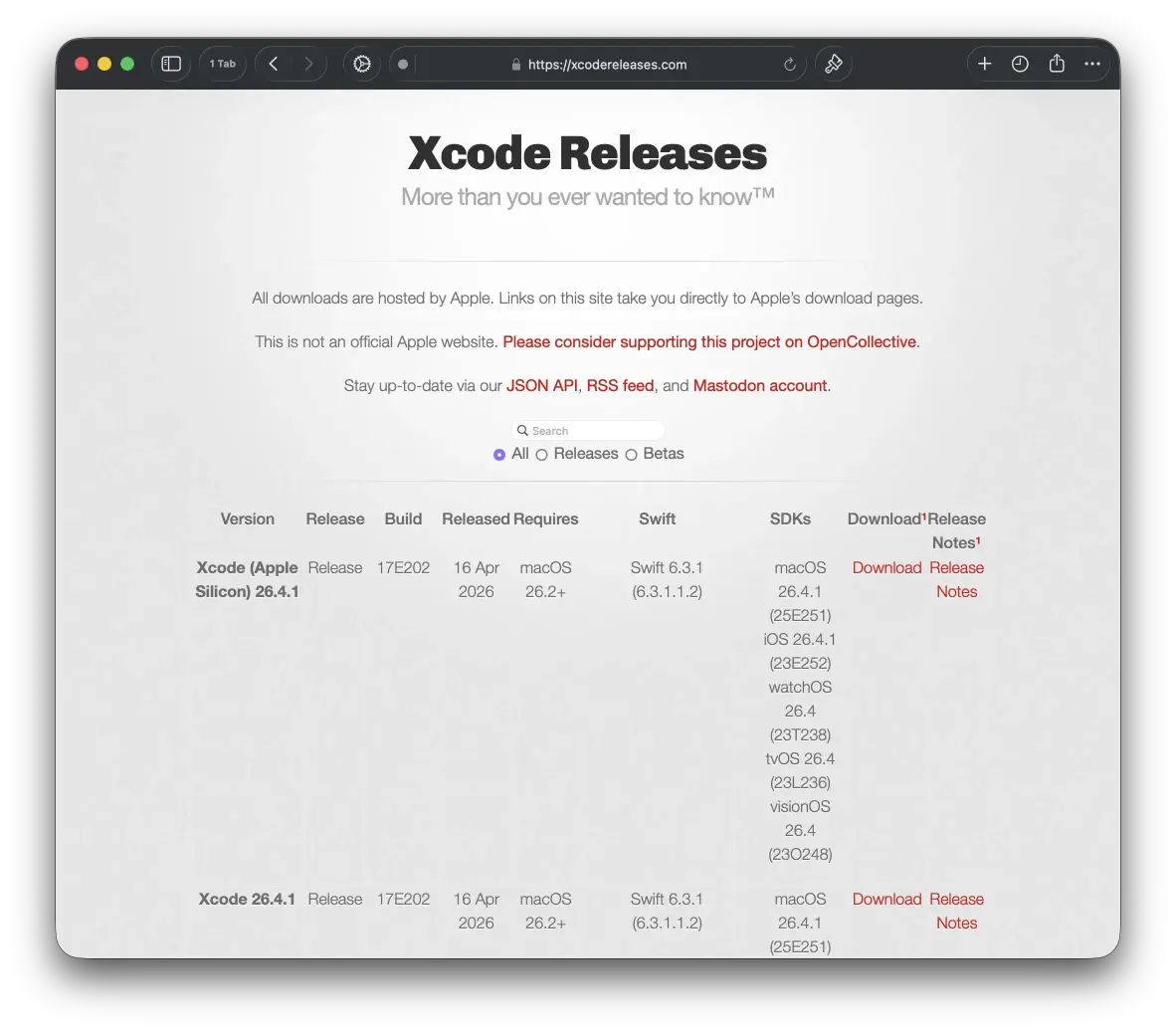Click into the Search field
Screen dimensions: 1176x1032
tap(588, 431)
